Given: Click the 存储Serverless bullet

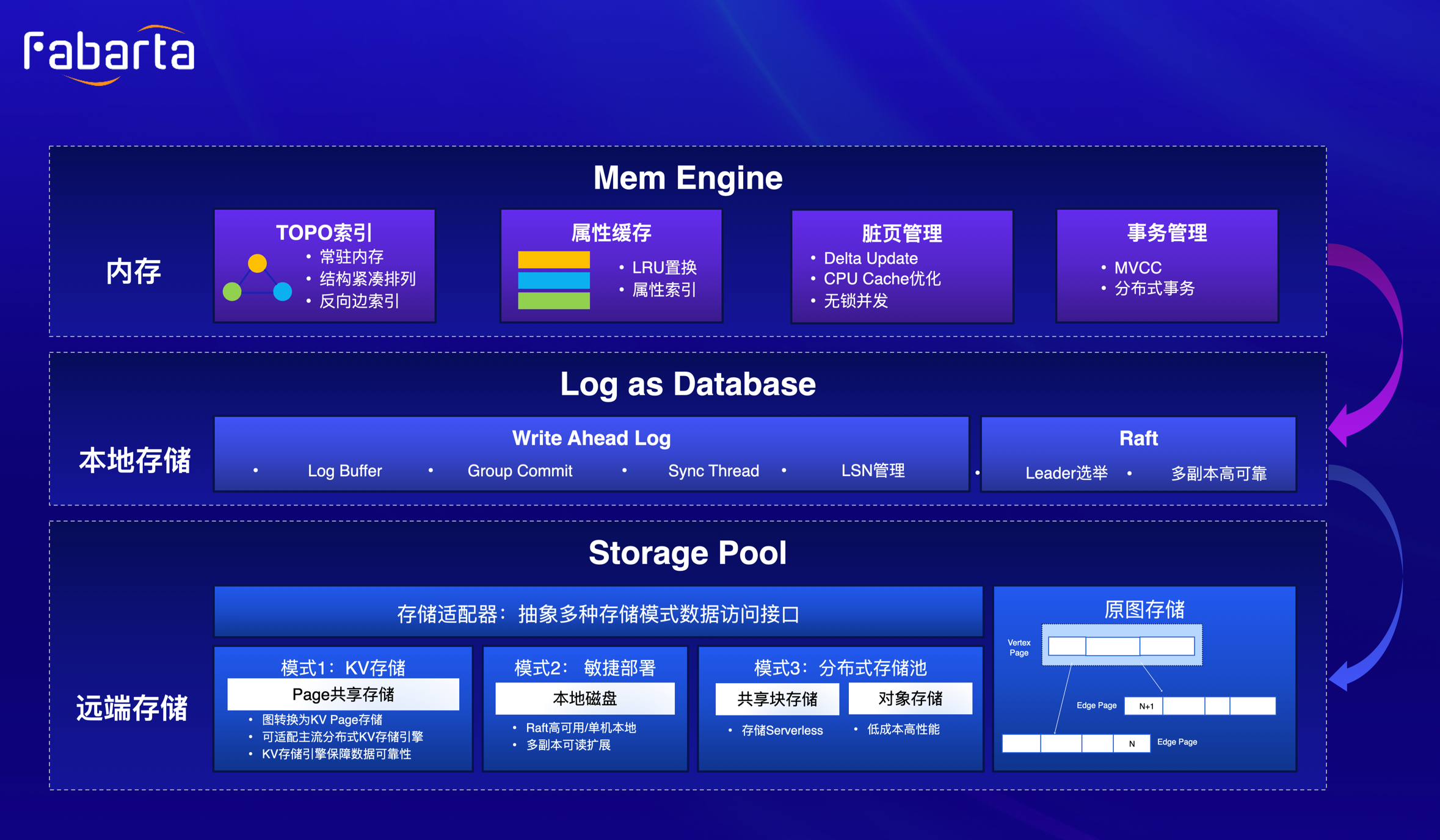Looking at the screenshot, I should (x=782, y=730).
